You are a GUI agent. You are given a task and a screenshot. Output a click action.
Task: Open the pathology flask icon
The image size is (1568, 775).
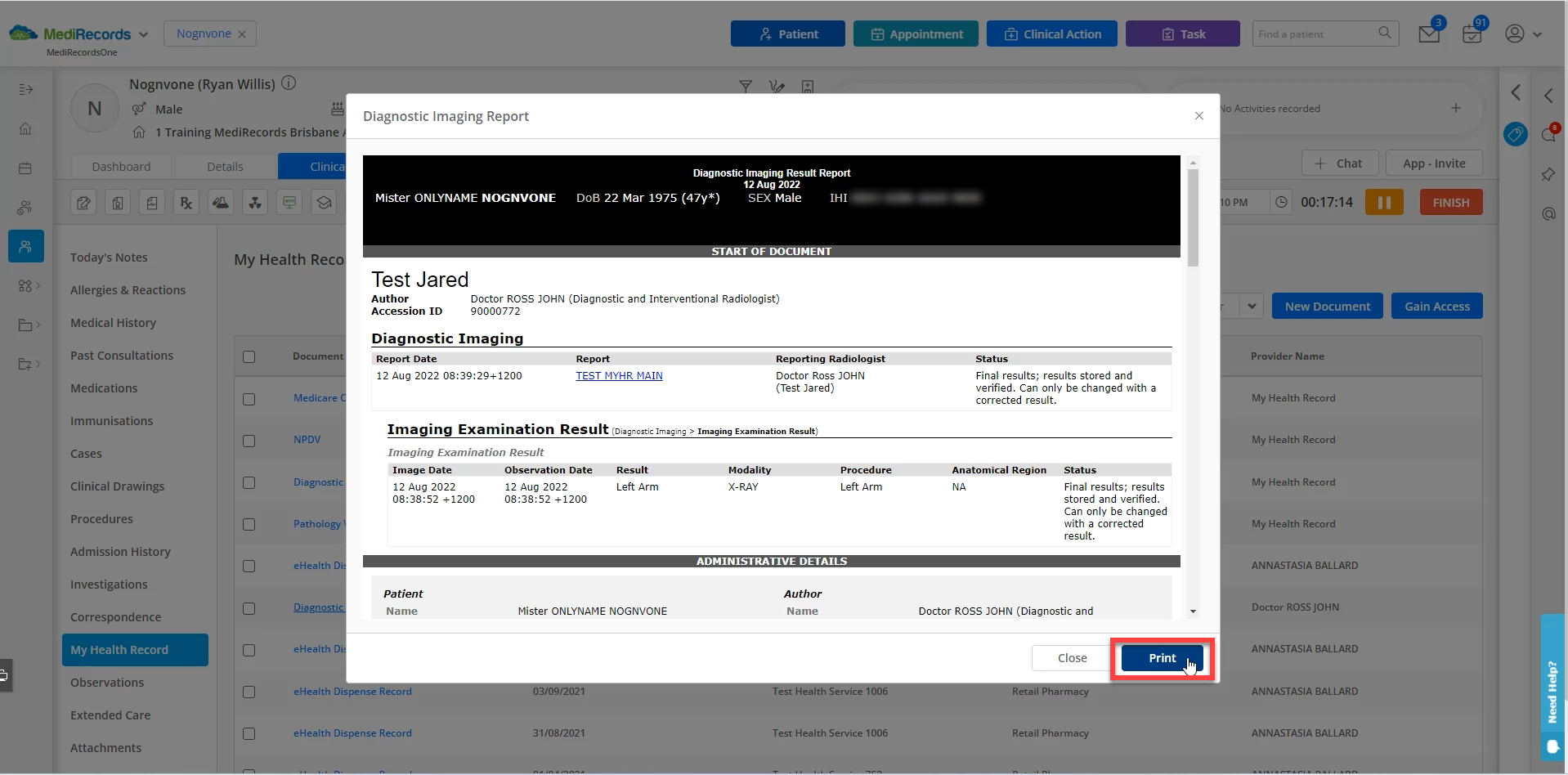pyautogui.click(x=221, y=202)
